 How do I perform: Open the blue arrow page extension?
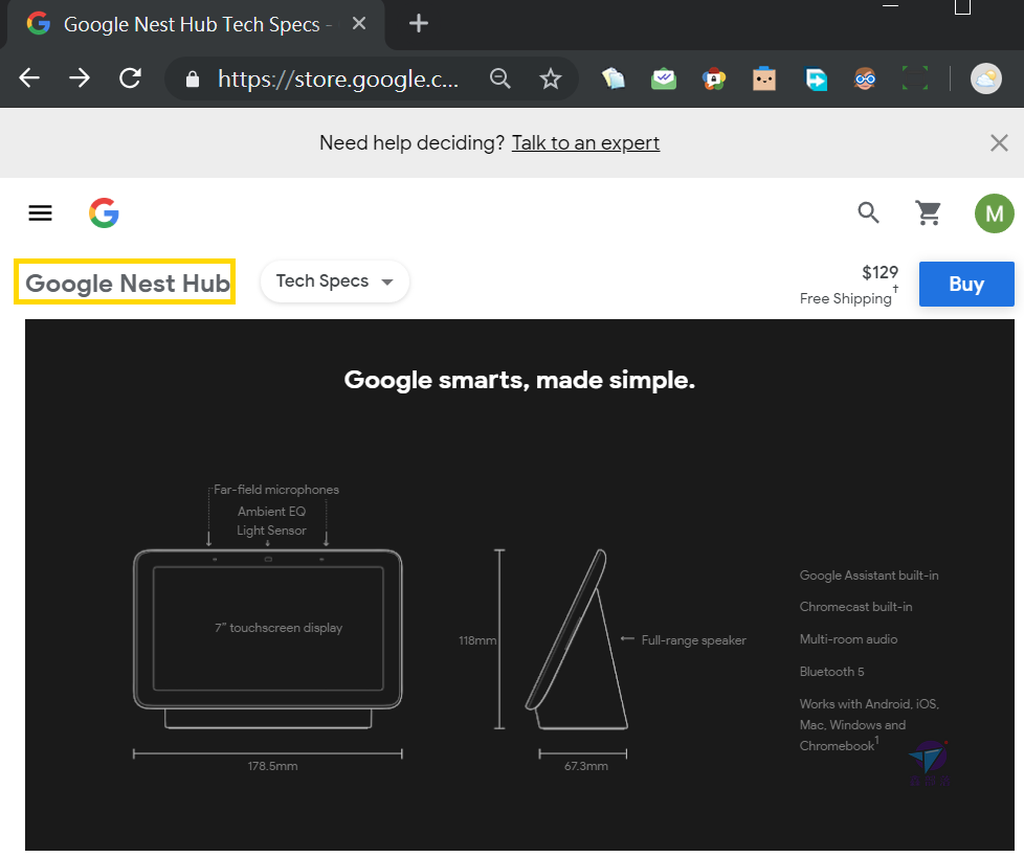[815, 79]
